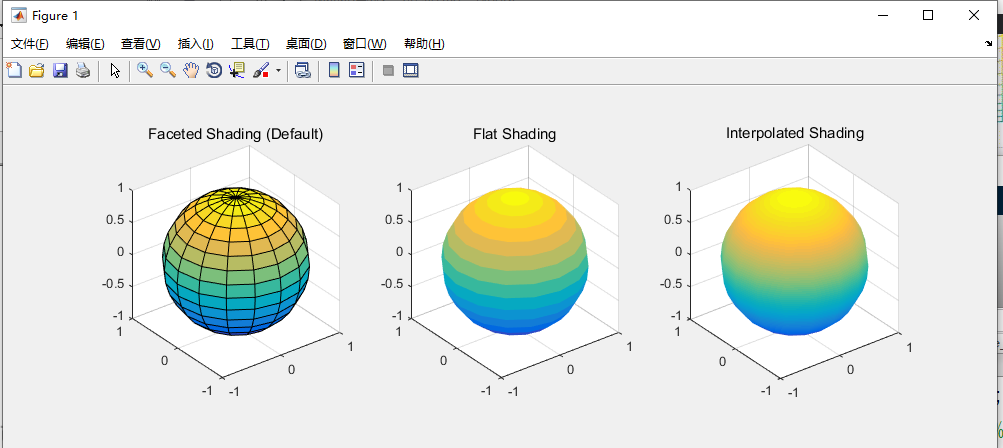Select the Brush/Select Data tool
1003x448 pixels.
[261, 70]
